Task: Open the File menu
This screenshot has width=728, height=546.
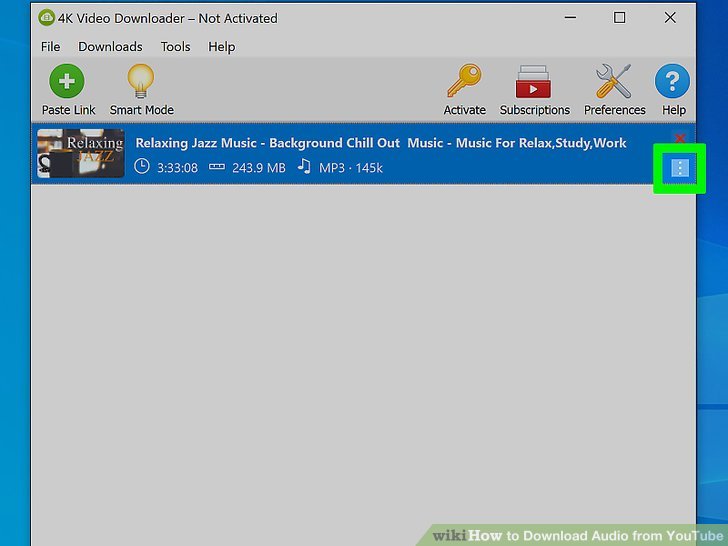Action: coord(50,47)
